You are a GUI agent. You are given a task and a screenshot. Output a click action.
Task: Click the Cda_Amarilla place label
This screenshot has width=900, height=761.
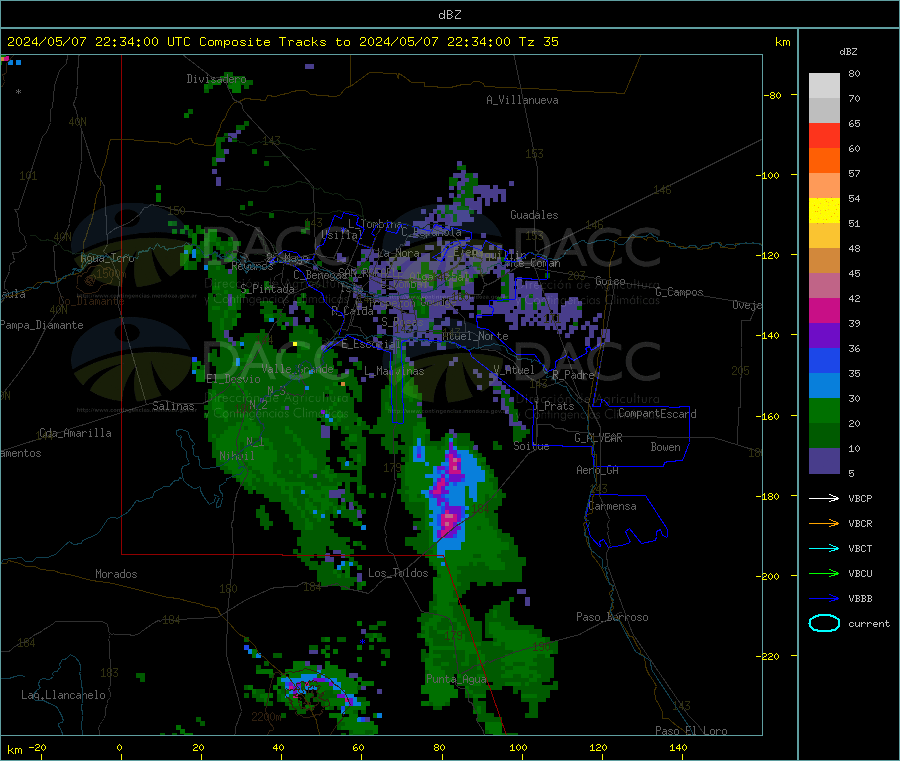pyautogui.click(x=75, y=433)
